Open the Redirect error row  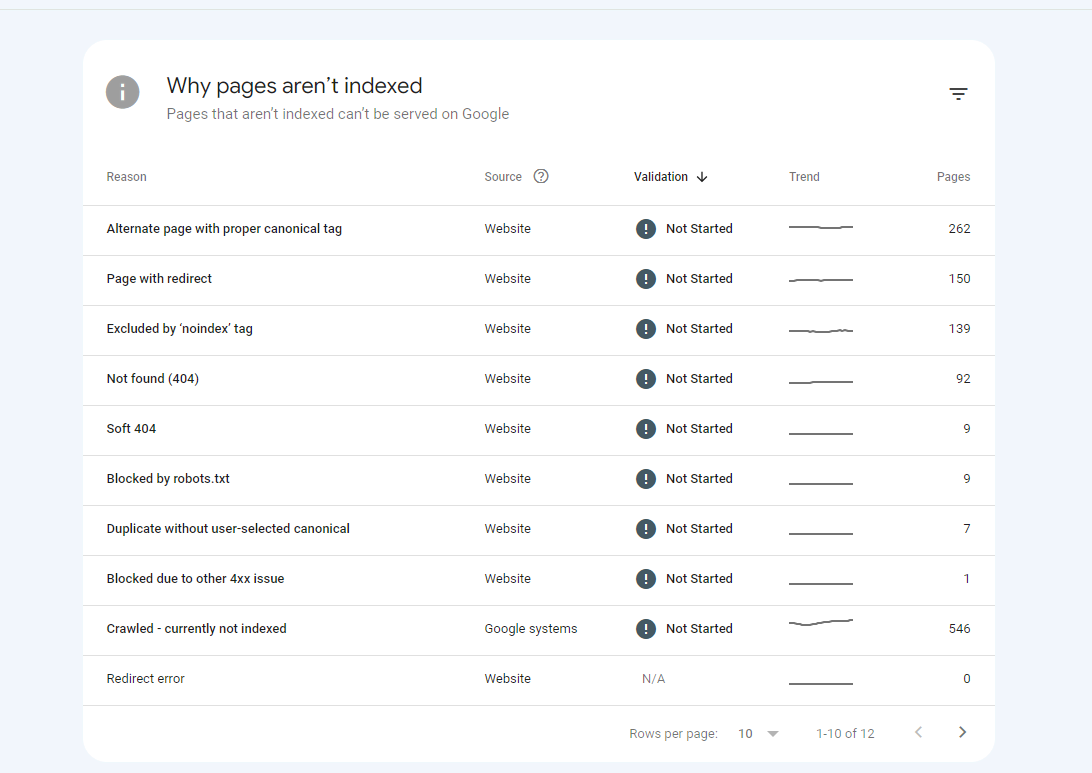pos(145,678)
